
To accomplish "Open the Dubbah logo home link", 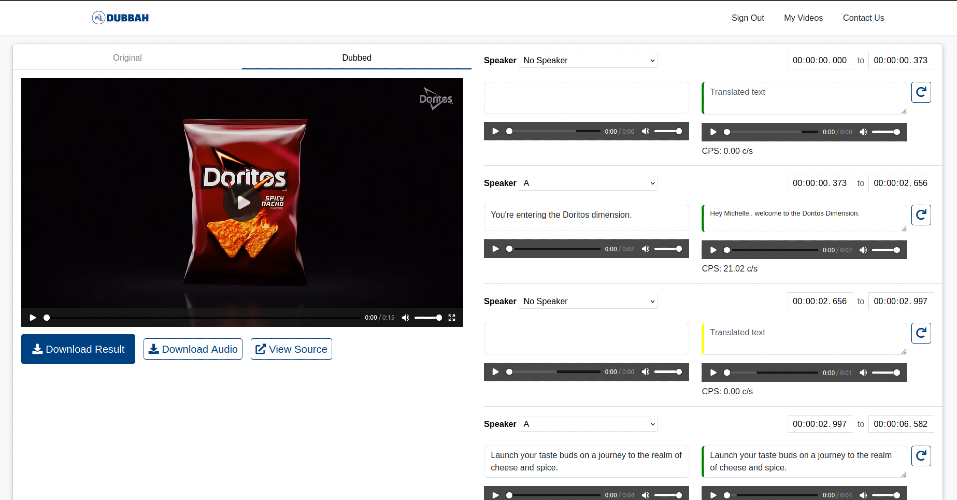I will click(120, 18).
